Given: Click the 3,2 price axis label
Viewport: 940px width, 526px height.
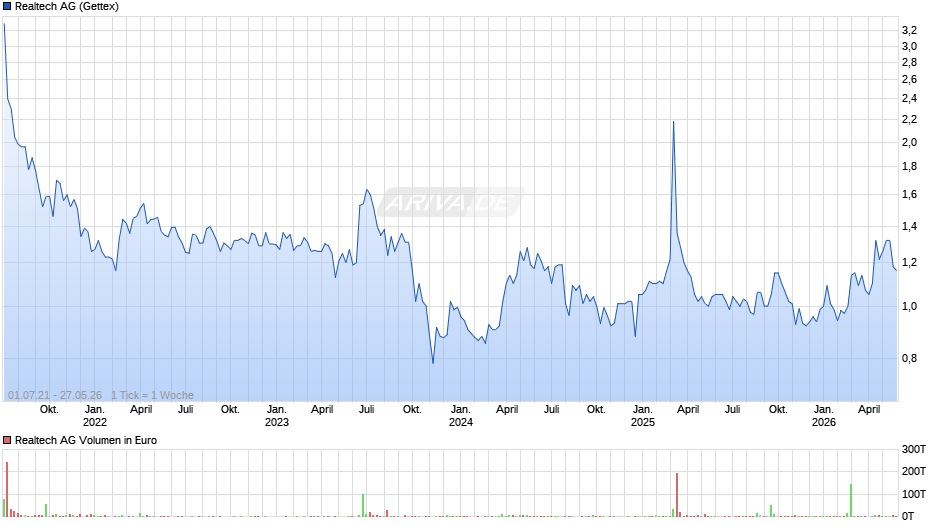Looking at the screenshot, I should pos(909,30).
